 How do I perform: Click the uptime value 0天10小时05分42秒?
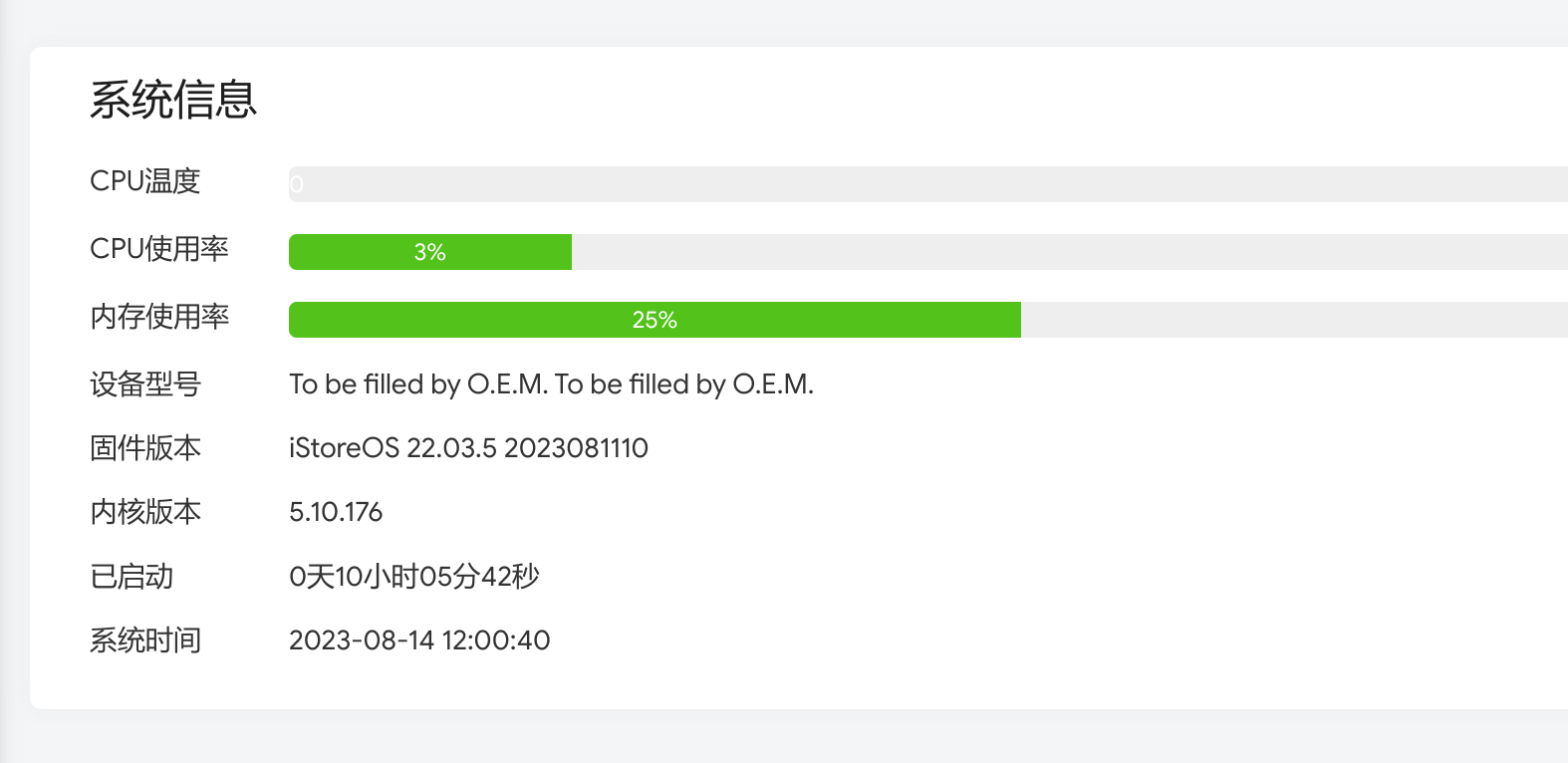(x=413, y=577)
